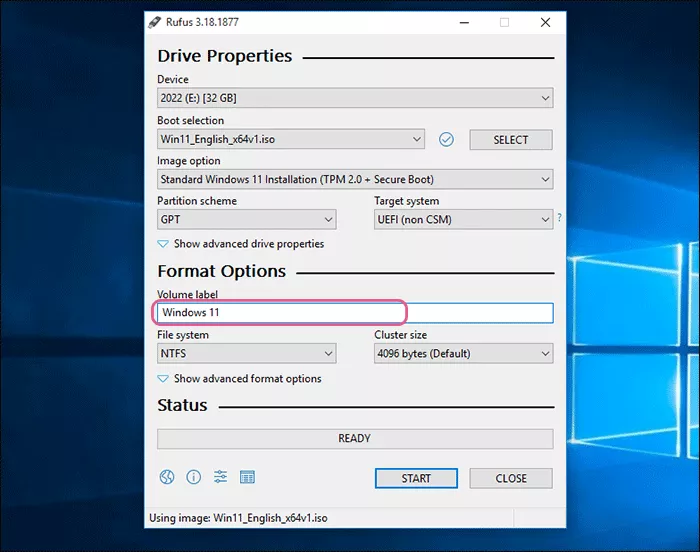Viewport: 700px width, 552px height.
Task: Click the SELECT button
Action: pyautogui.click(x=511, y=140)
